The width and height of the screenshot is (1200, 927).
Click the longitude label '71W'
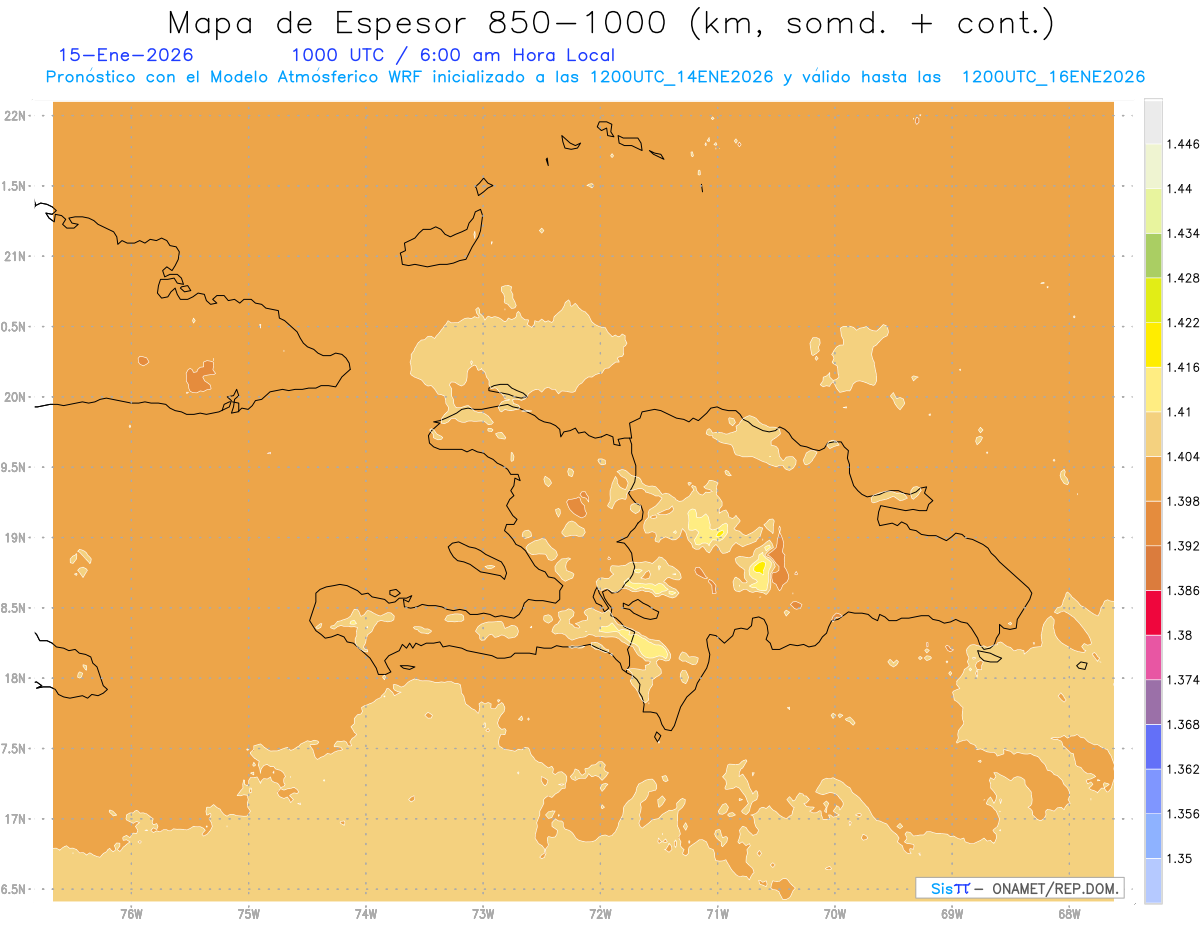point(717,914)
